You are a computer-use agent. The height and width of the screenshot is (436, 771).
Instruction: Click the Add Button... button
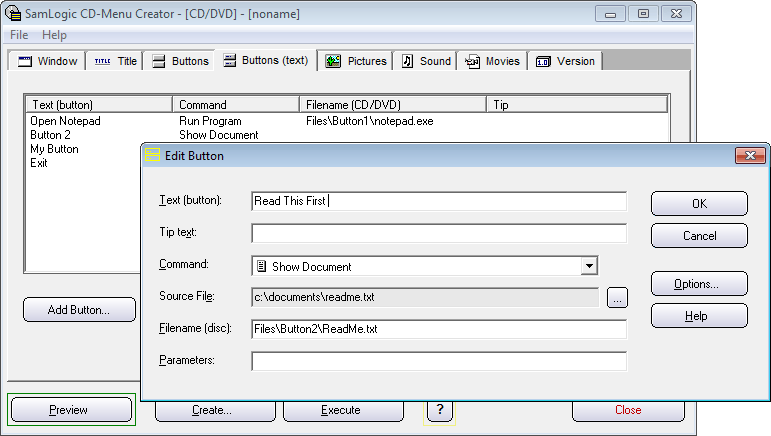(79, 310)
